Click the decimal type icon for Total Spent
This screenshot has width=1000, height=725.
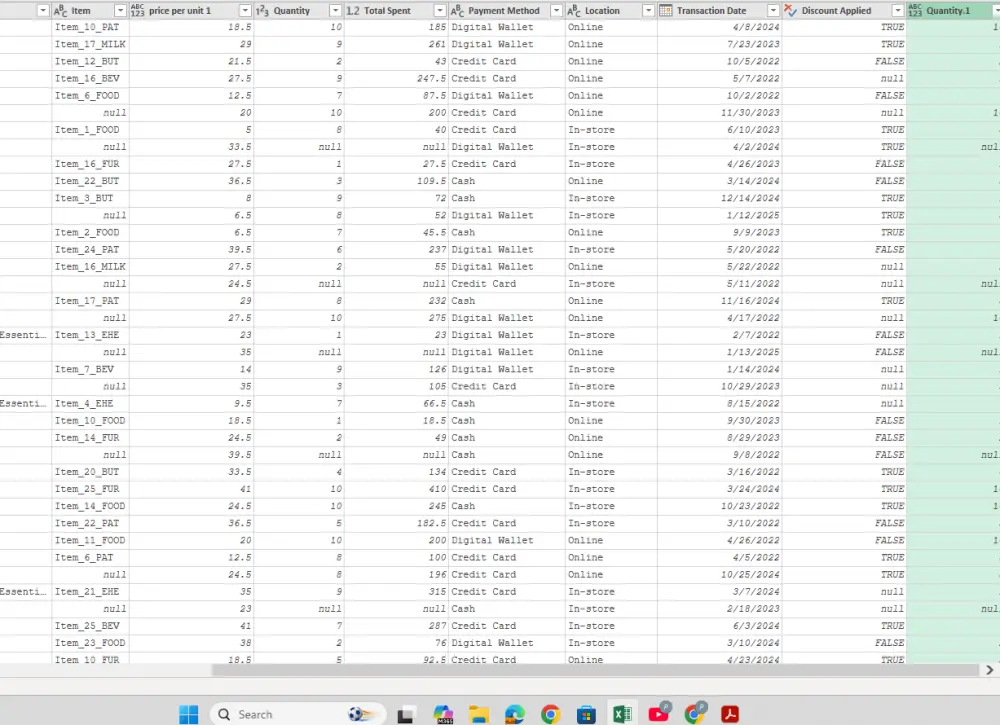pos(353,10)
